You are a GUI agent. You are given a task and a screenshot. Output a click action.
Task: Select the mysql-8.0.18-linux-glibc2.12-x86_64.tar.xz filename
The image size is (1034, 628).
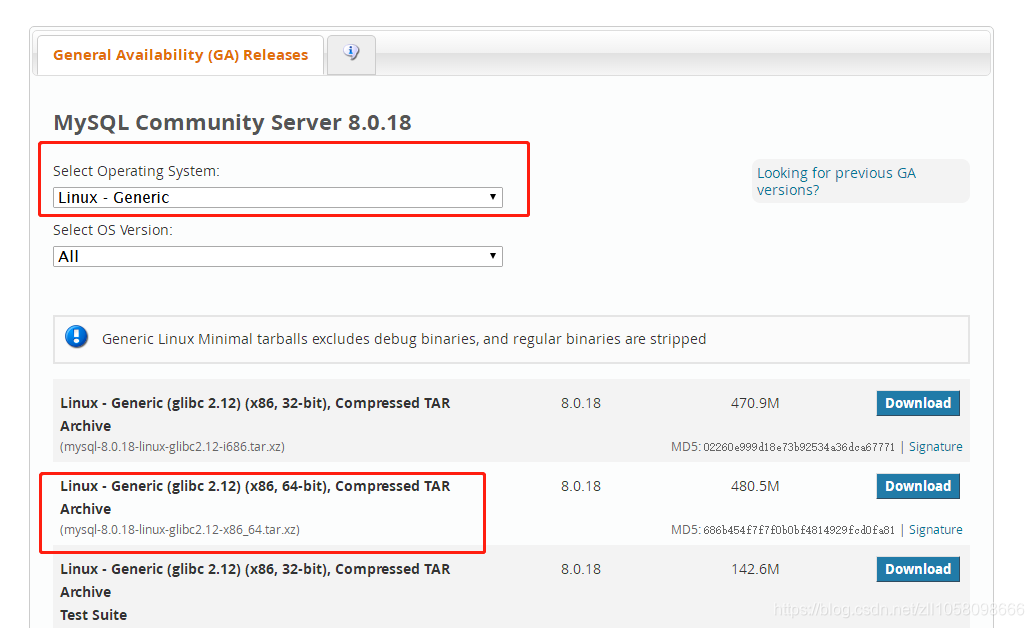pyautogui.click(x=180, y=530)
